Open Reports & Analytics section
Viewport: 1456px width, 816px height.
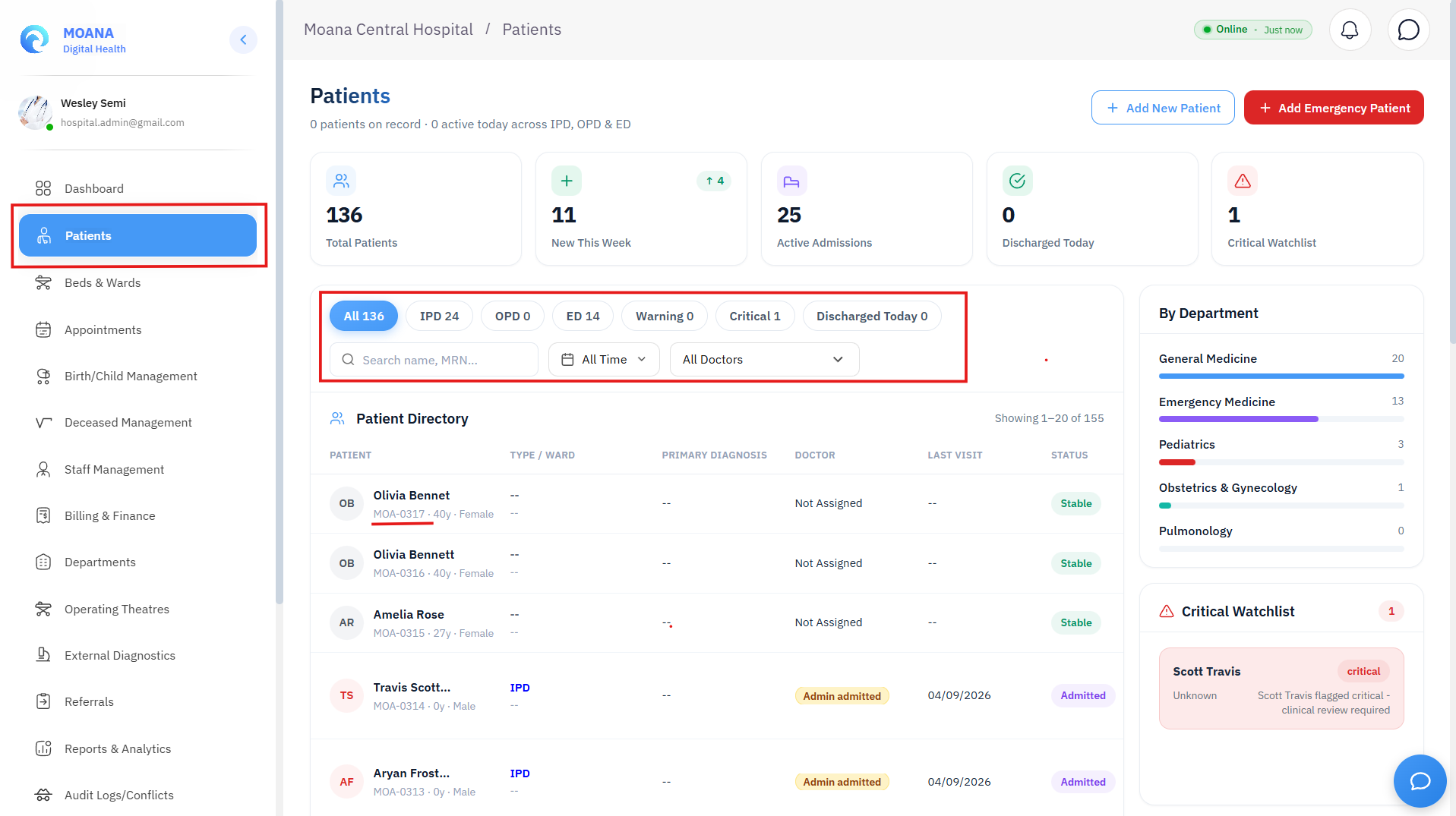point(138,748)
